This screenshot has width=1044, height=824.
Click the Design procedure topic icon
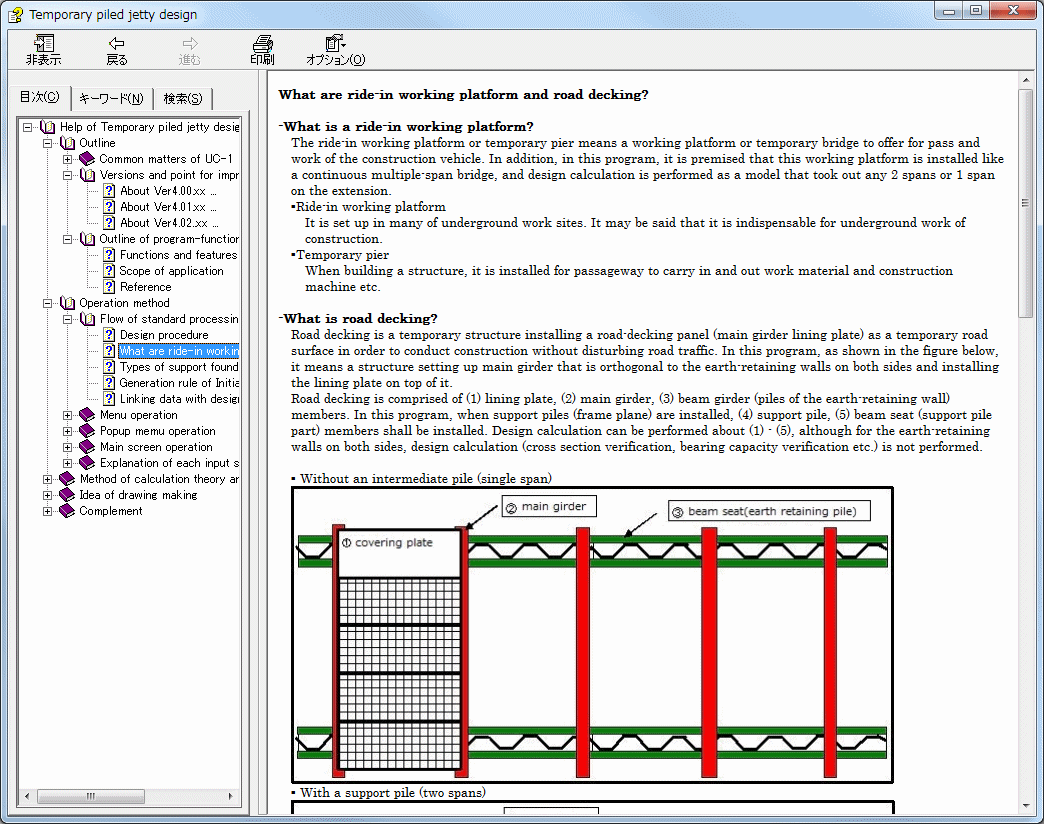pyautogui.click(x=109, y=335)
